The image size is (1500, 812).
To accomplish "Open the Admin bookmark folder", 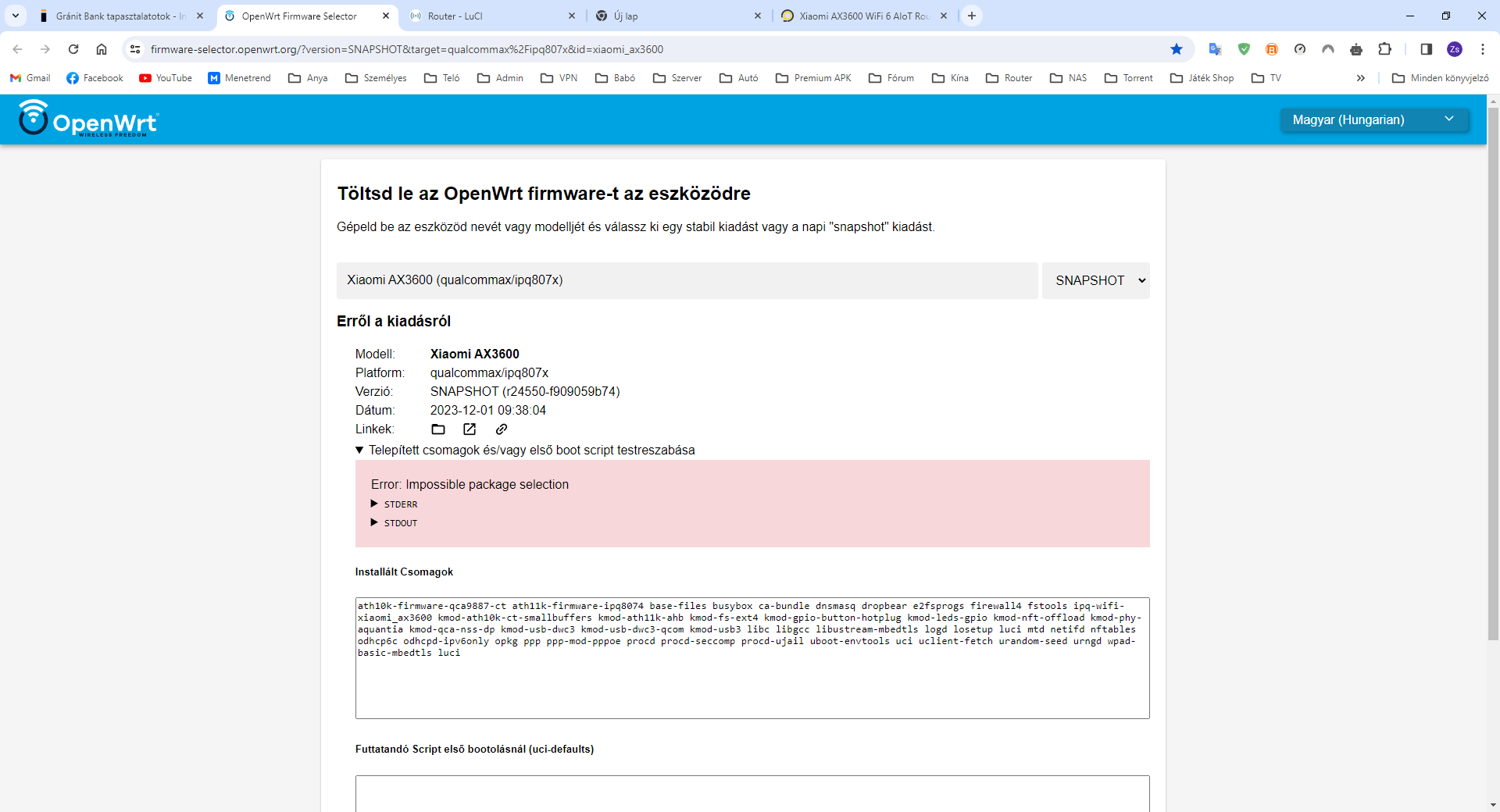I will 500,78.
